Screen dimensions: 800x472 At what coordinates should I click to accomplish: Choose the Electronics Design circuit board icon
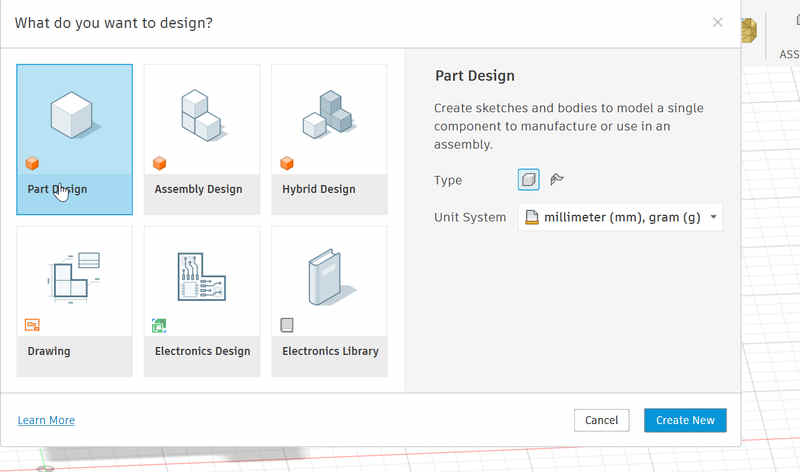coord(201,277)
